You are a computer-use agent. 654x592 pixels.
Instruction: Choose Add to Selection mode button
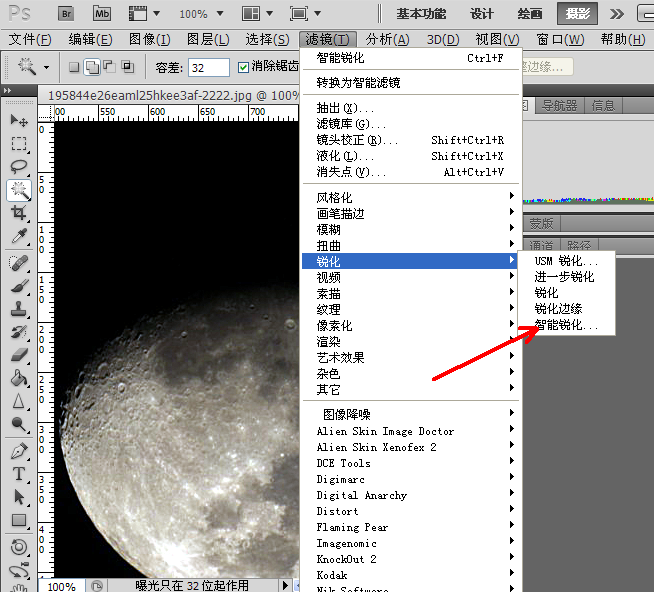(92, 67)
